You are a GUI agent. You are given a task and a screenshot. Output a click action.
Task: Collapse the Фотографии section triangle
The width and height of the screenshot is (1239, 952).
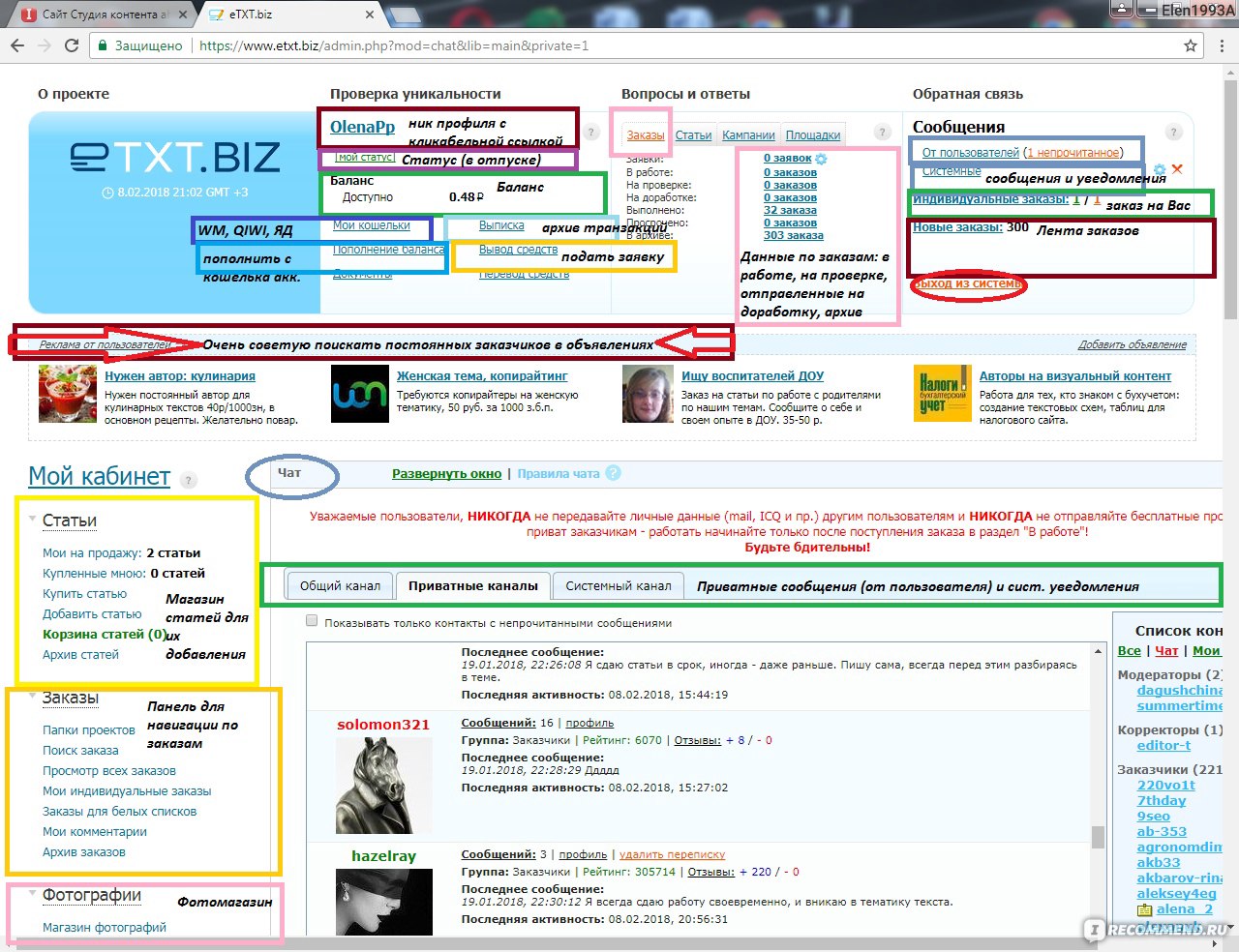(33, 894)
